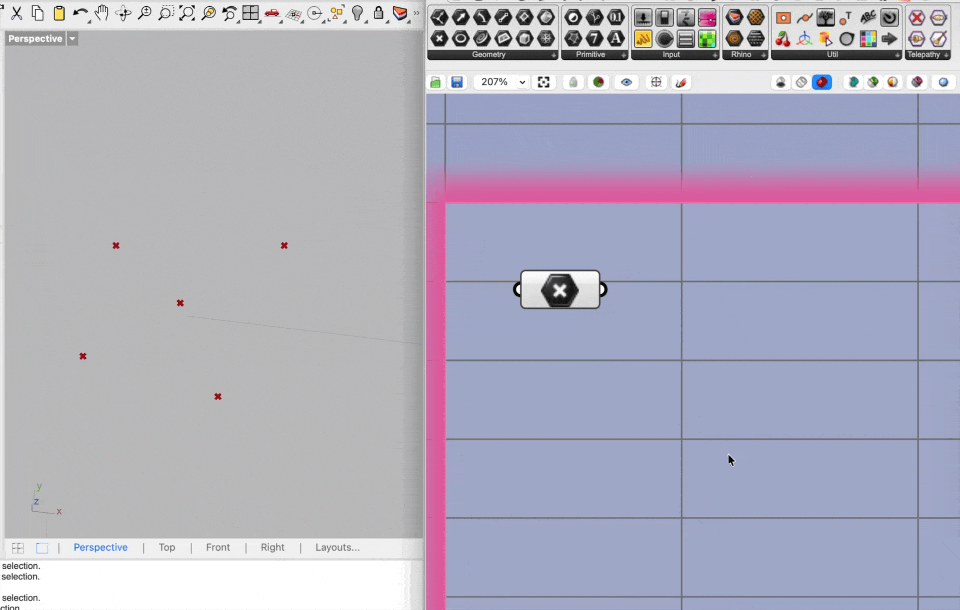Switch to the Top viewport tab
This screenshot has width=960, height=610.
[x=167, y=548]
